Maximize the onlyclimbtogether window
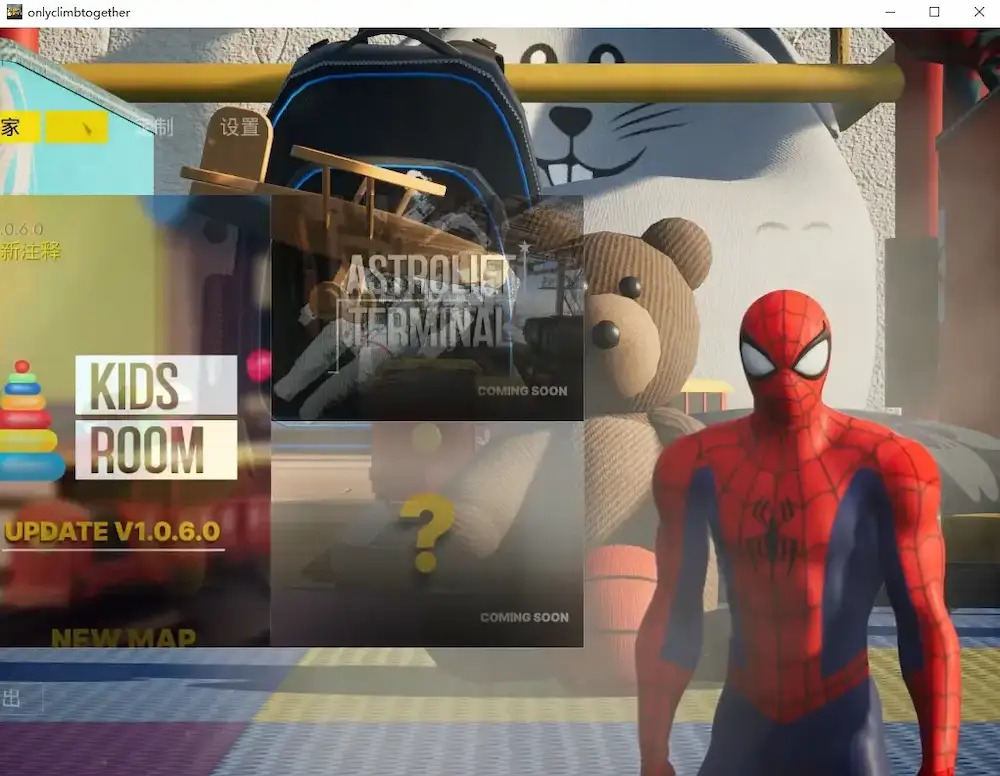Viewport: 1000px width, 776px height. pyautogui.click(x=934, y=13)
